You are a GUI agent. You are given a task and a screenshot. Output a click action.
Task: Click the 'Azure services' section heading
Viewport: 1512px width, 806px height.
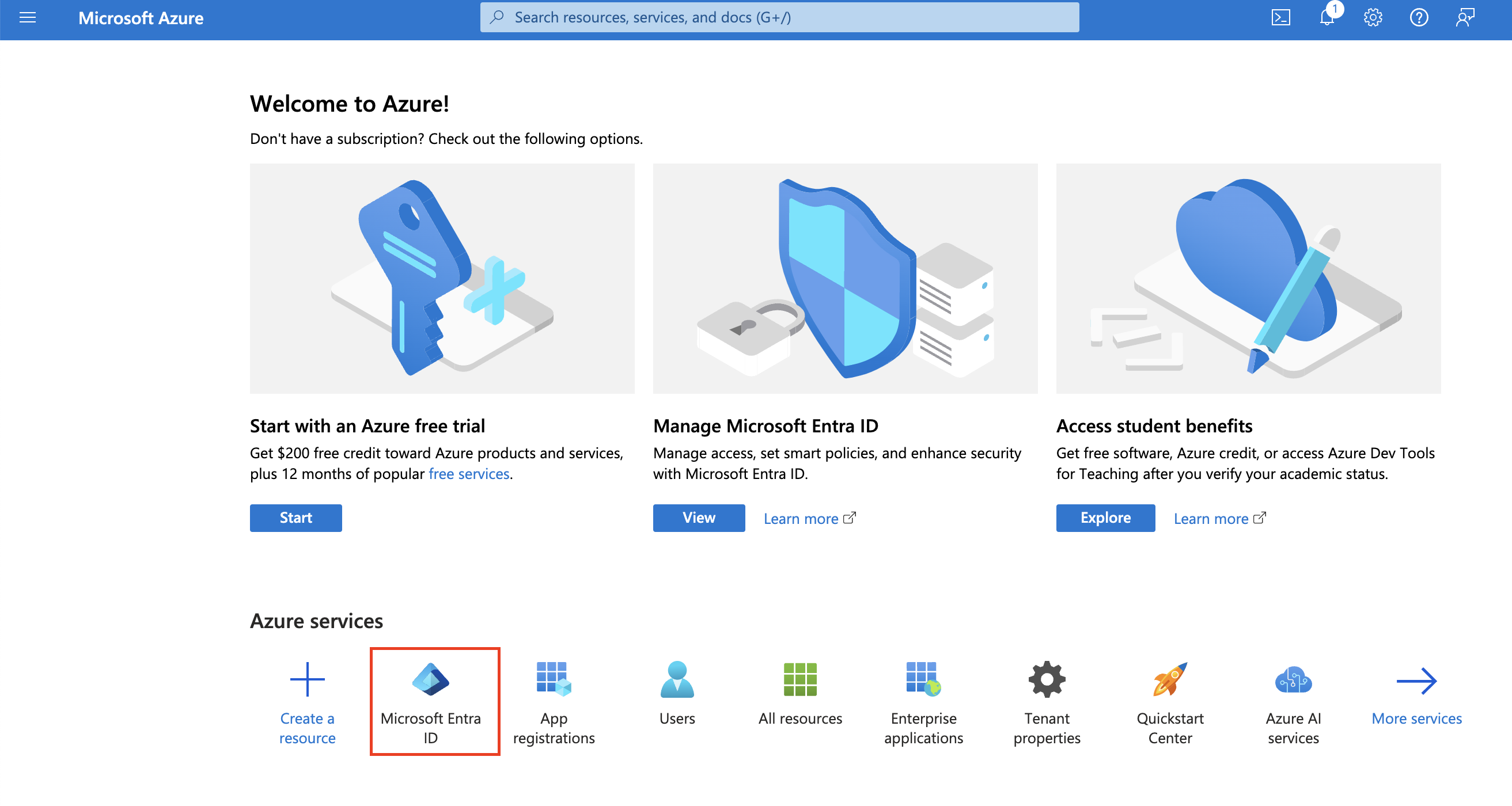tap(316, 621)
